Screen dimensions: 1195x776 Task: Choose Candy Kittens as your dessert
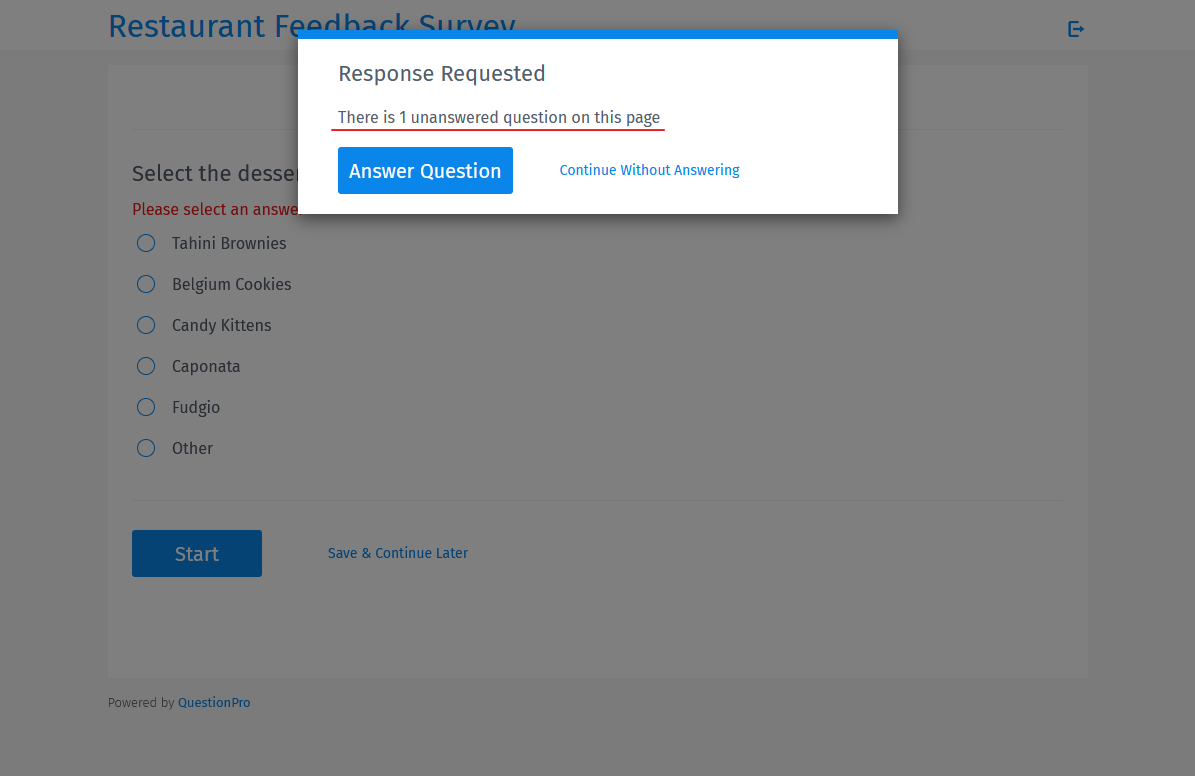coord(146,325)
